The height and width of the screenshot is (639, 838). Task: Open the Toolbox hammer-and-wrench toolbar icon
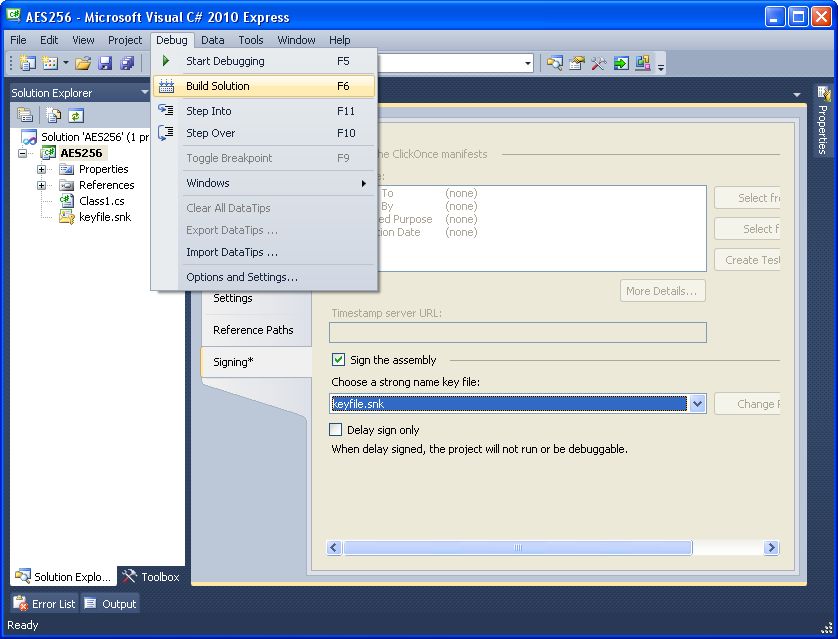pyautogui.click(x=599, y=63)
